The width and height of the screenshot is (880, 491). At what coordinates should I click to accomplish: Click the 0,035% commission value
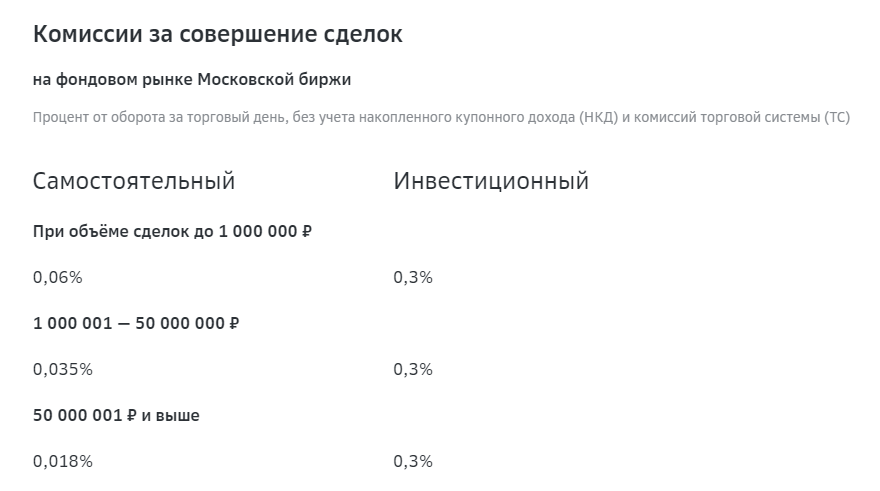[62, 369]
